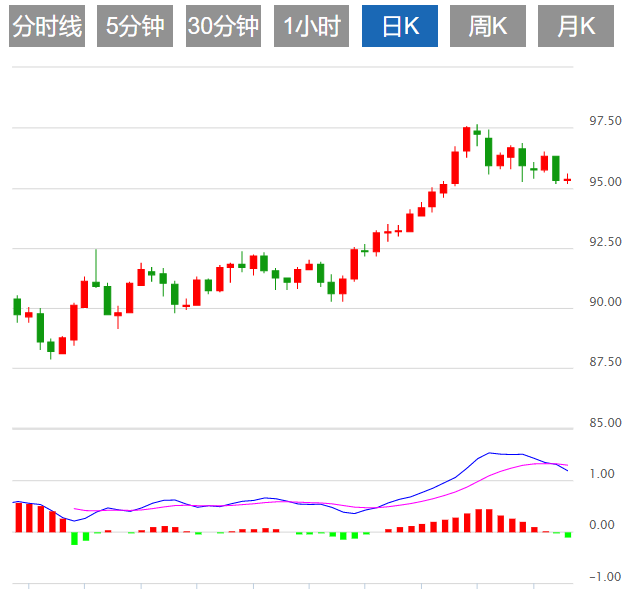Switch to the 1小时 tab
Viewport: 629px width, 589px height.
coord(311,27)
